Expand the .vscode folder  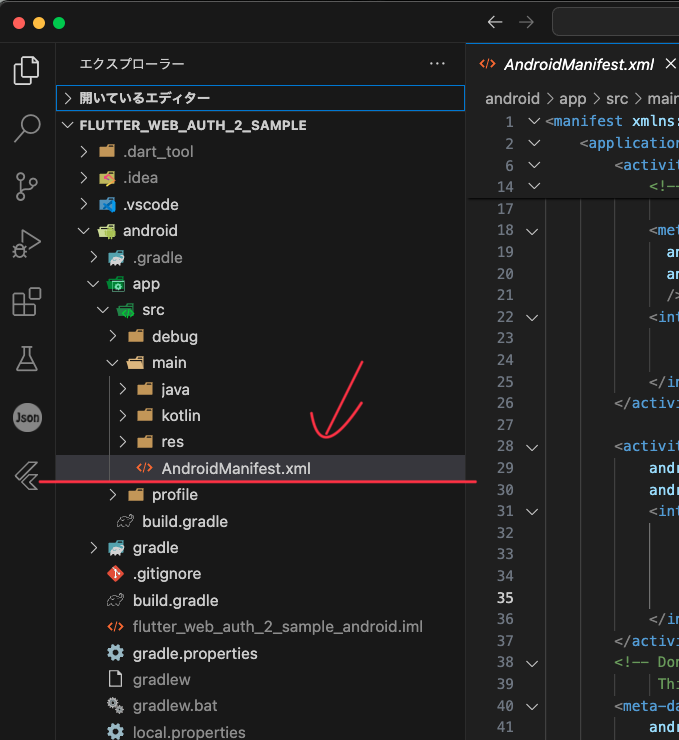point(260,204)
